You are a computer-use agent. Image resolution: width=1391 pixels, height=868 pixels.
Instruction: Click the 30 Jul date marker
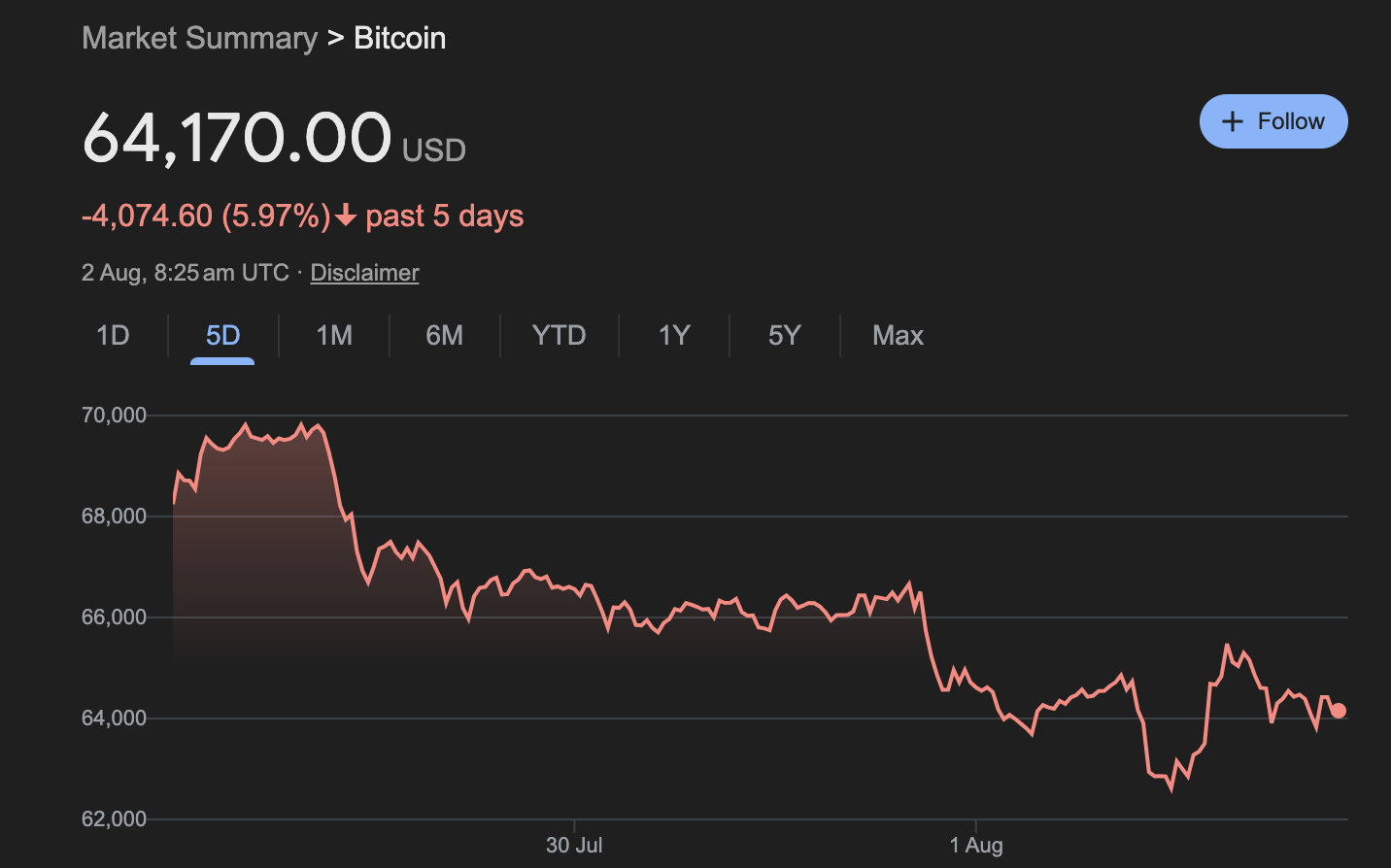point(574,845)
